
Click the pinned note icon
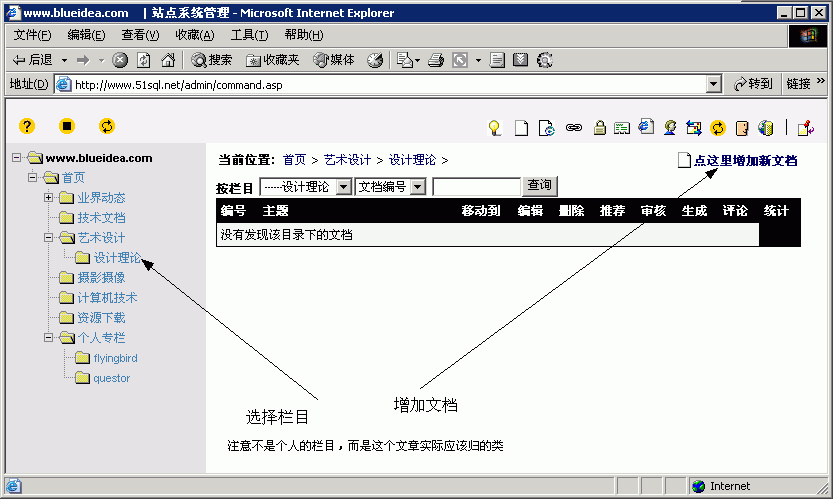[x=806, y=128]
